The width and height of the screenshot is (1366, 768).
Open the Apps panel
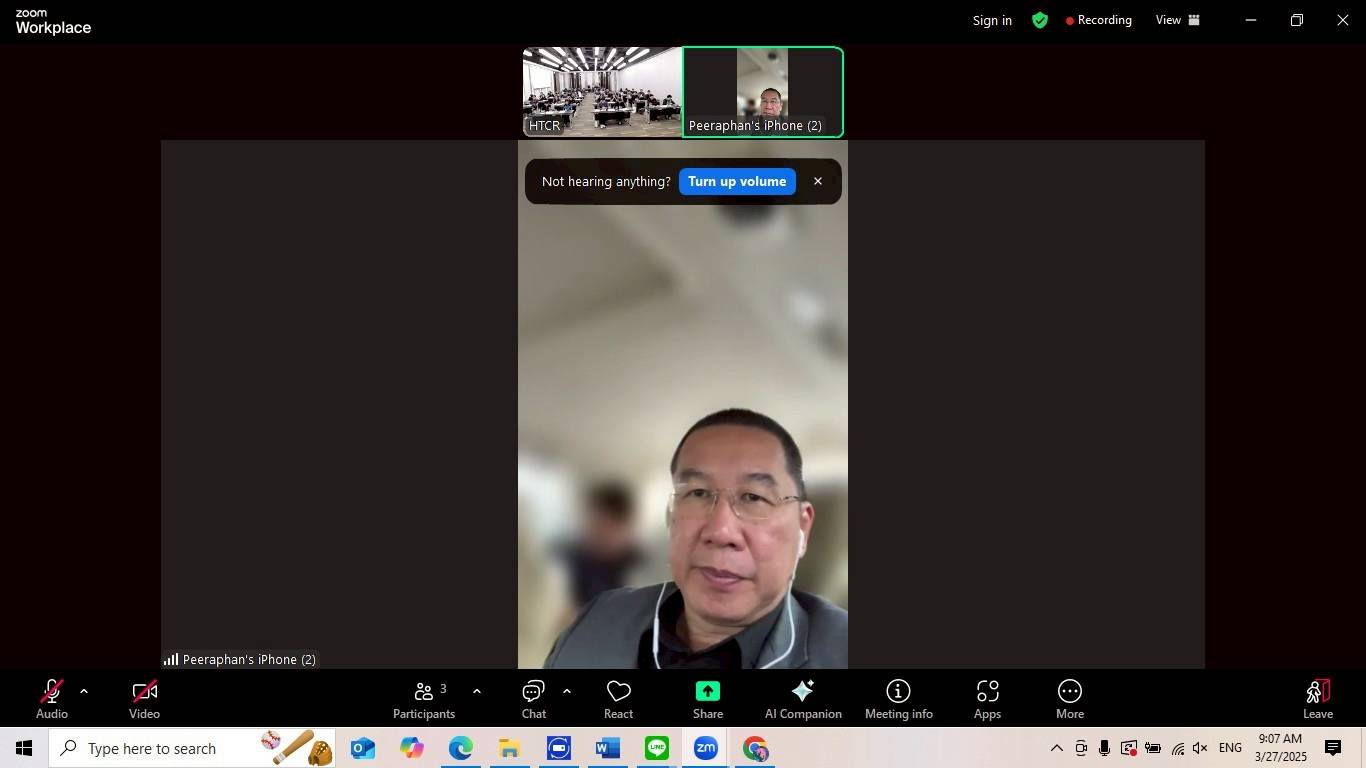[x=987, y=698]
